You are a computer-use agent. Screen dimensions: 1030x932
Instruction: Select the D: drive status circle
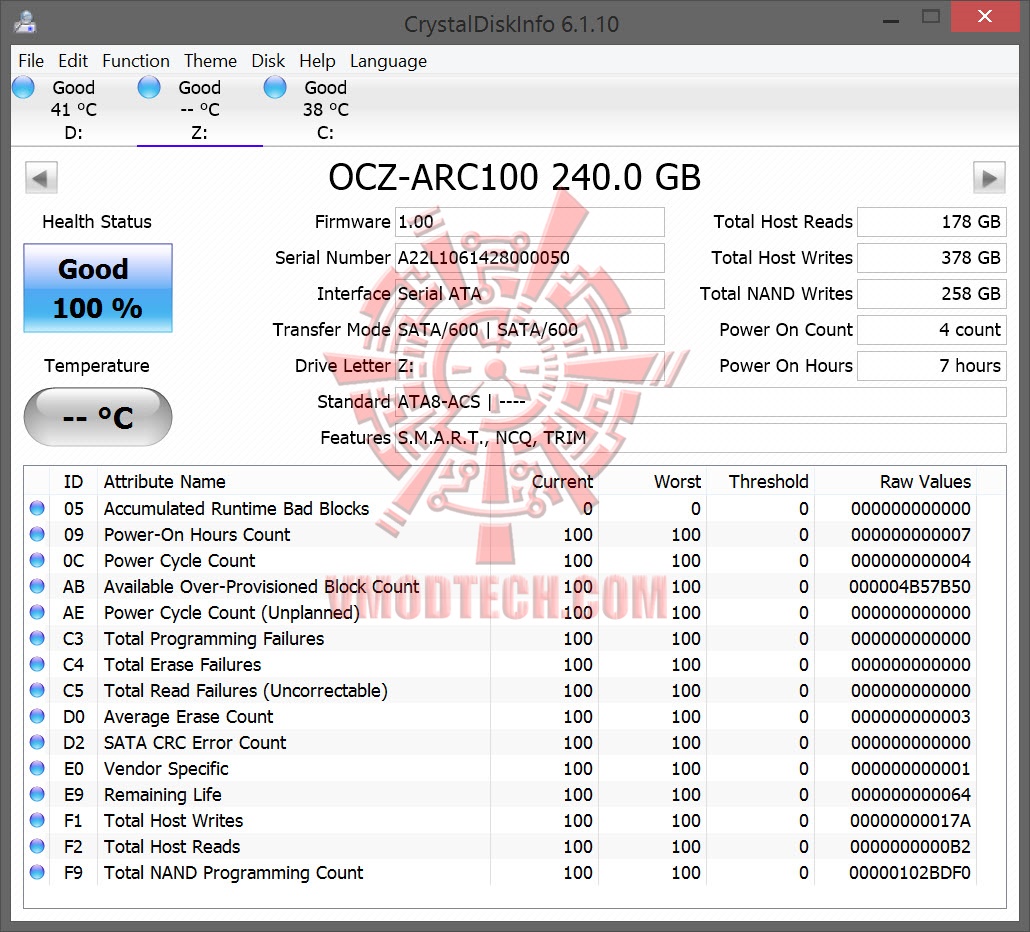coord(23,87)
